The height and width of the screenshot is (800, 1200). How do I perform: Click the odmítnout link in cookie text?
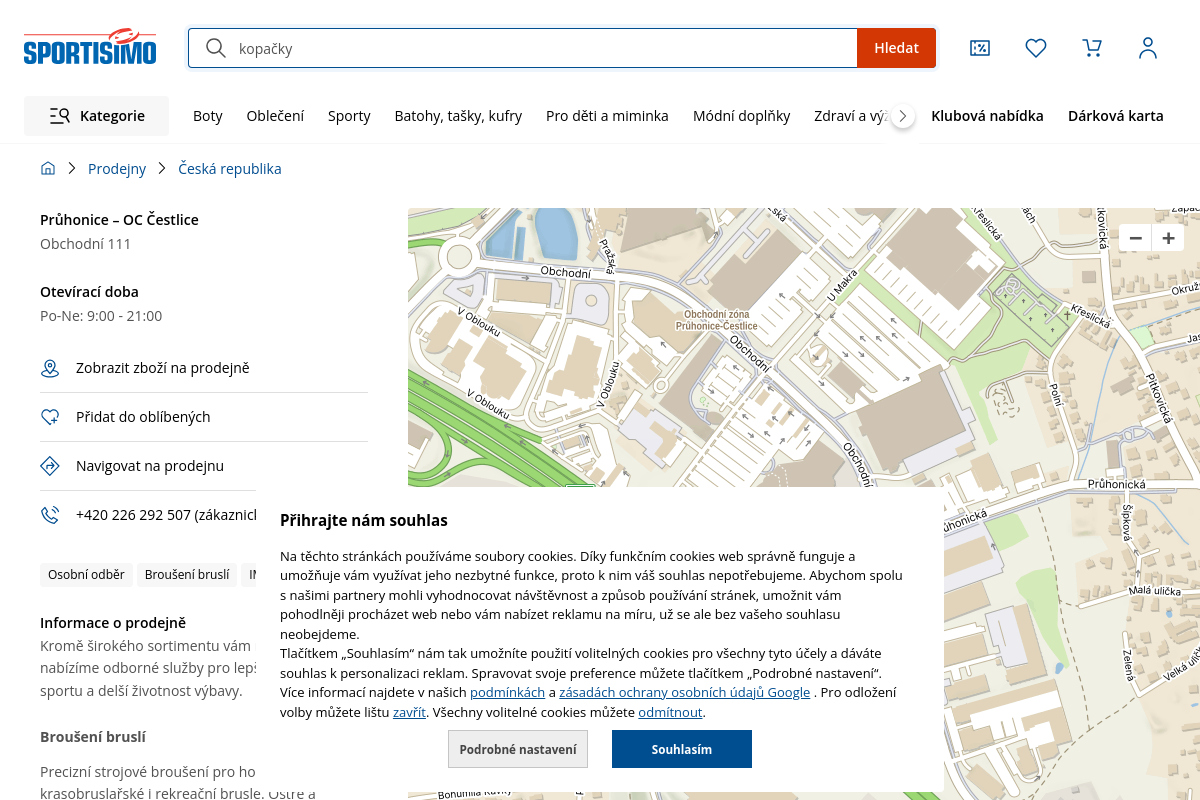tap(670, 713)
